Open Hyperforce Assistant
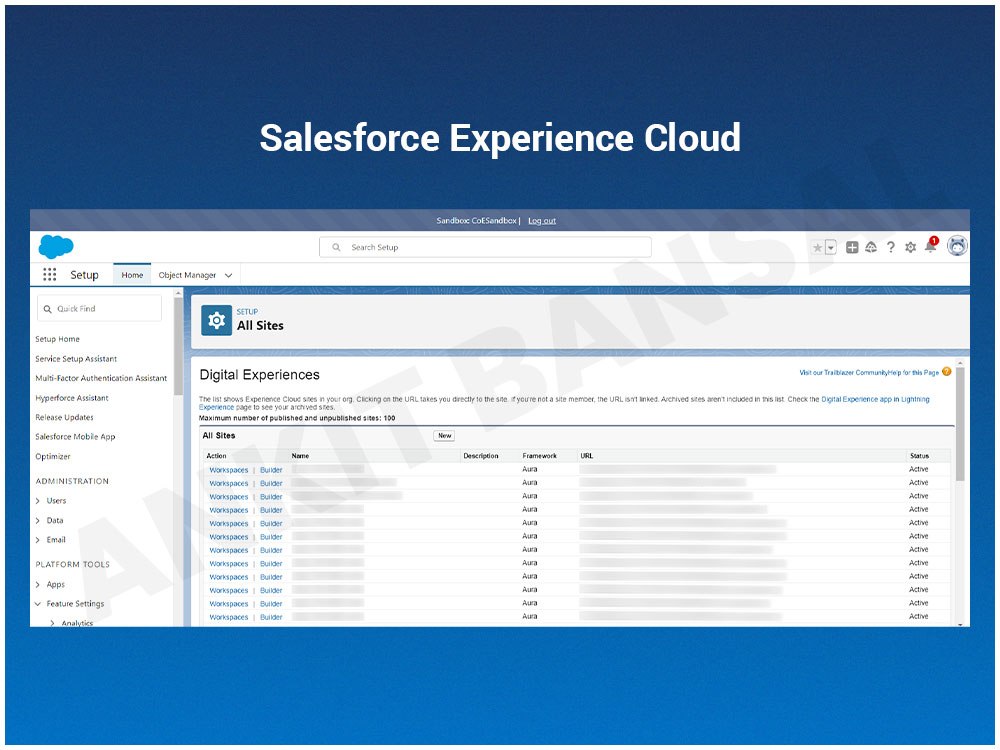The image size is (1000, 750). (71, 398)
